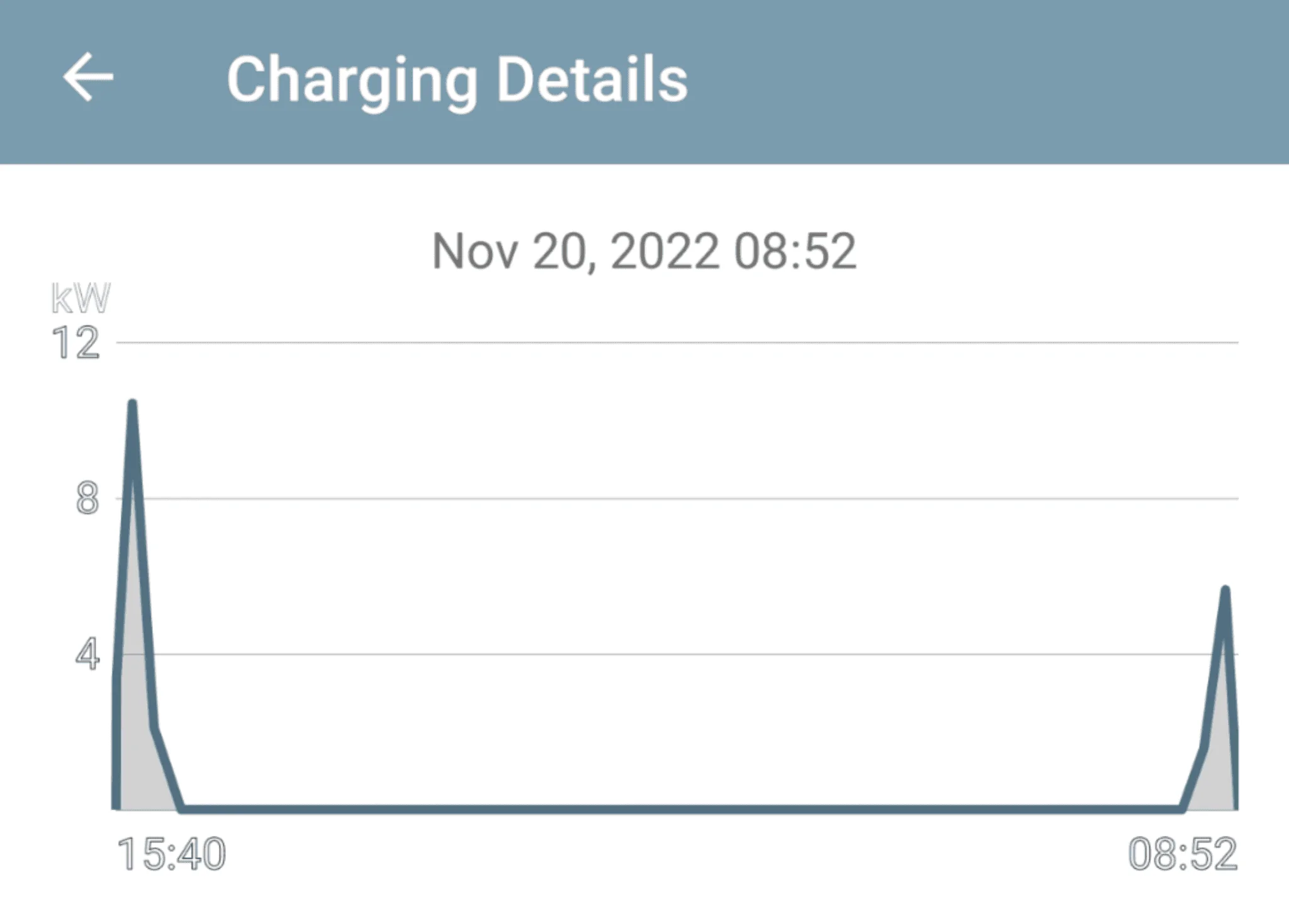Select the 4 value on the power axis

87,655
